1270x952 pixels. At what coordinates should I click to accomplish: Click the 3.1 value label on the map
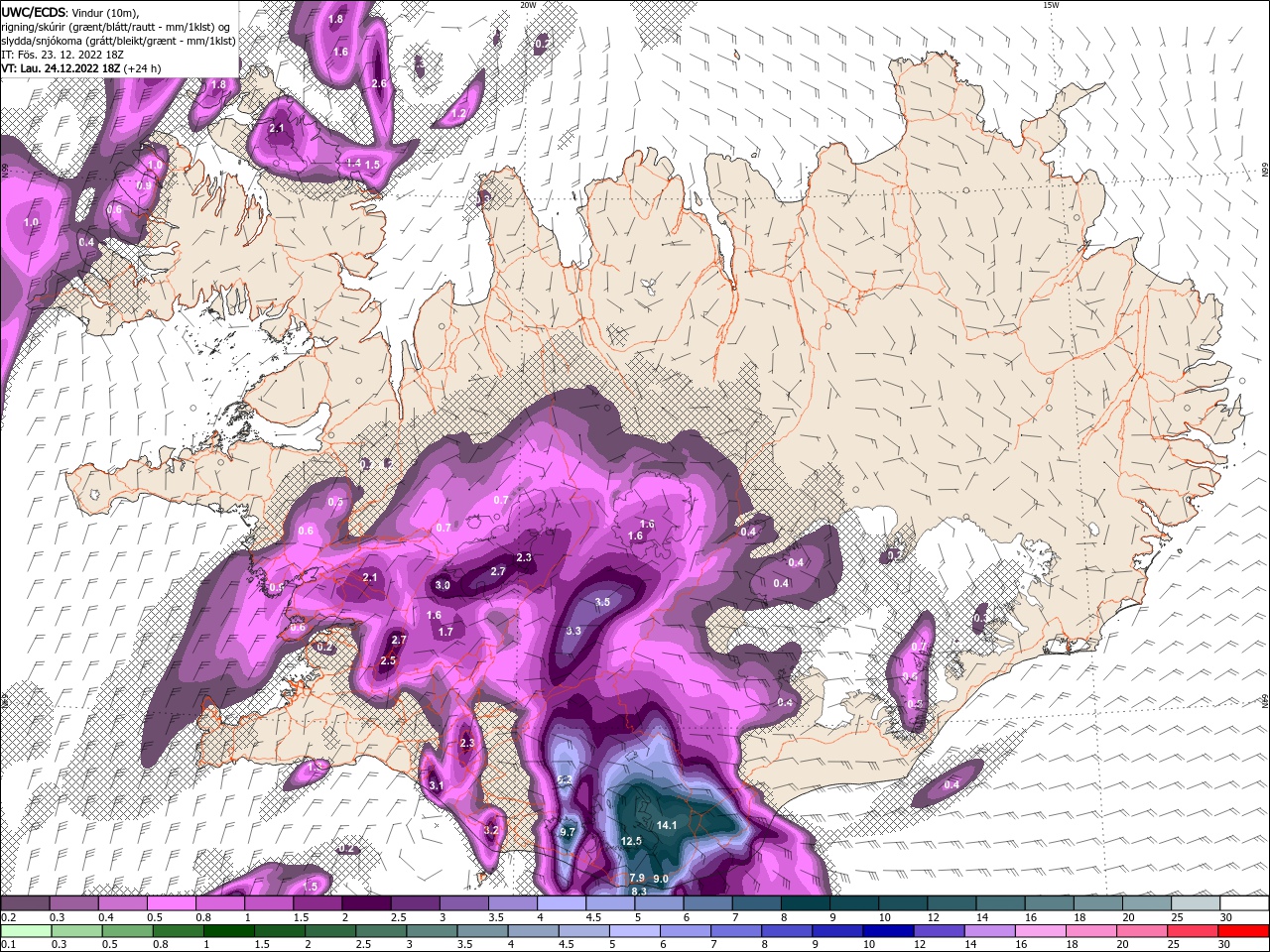(436, 785)
